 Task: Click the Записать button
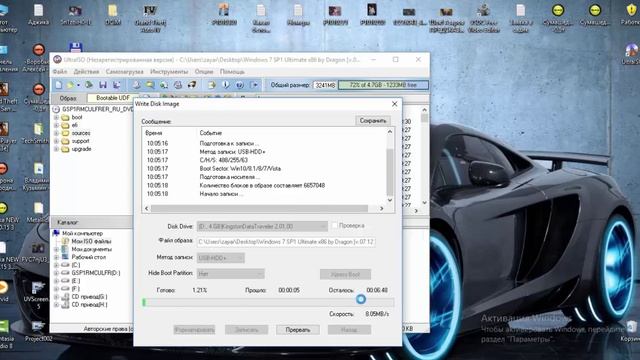(x=247, y=329)
